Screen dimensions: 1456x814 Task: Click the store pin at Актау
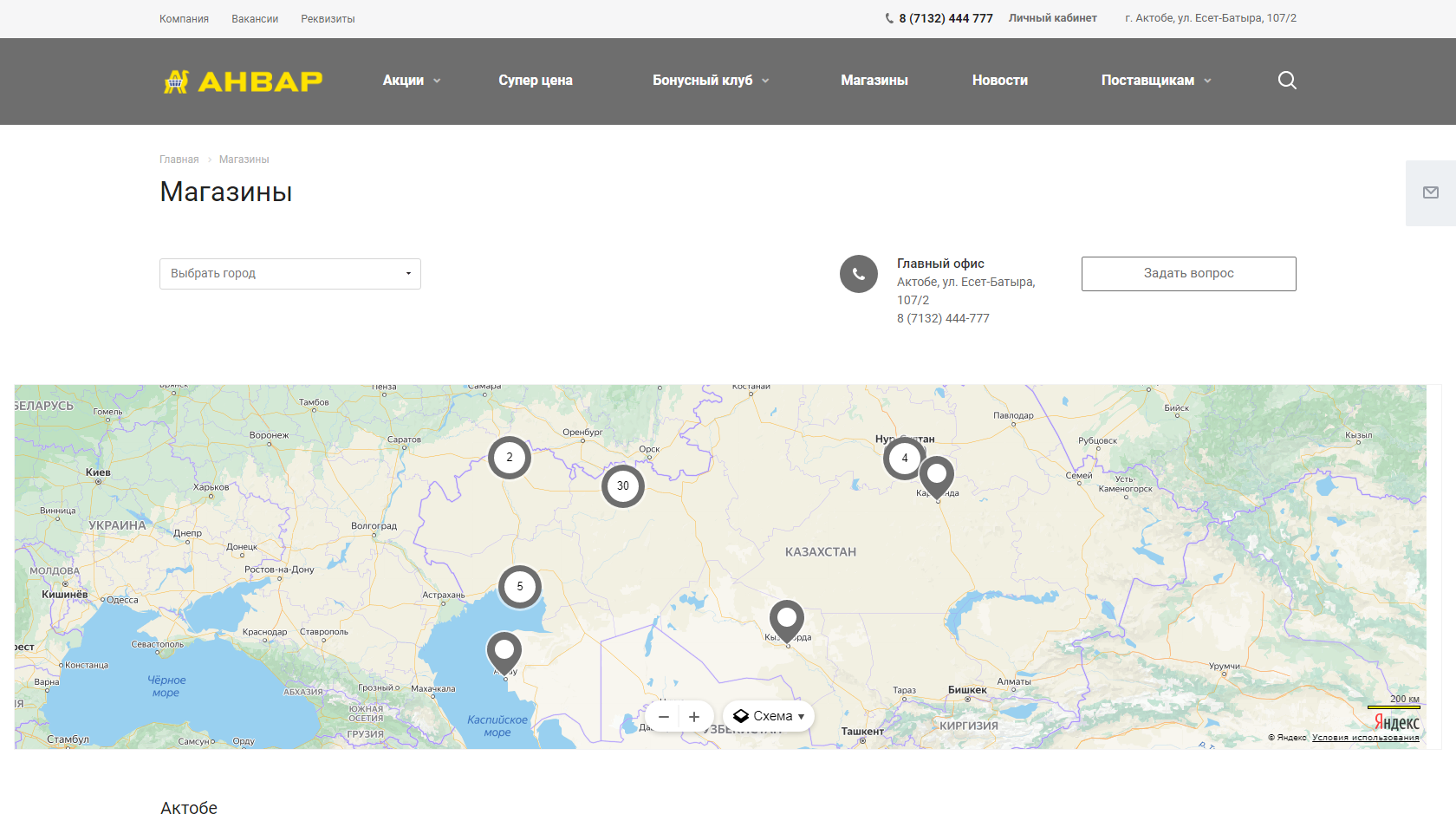504,654
